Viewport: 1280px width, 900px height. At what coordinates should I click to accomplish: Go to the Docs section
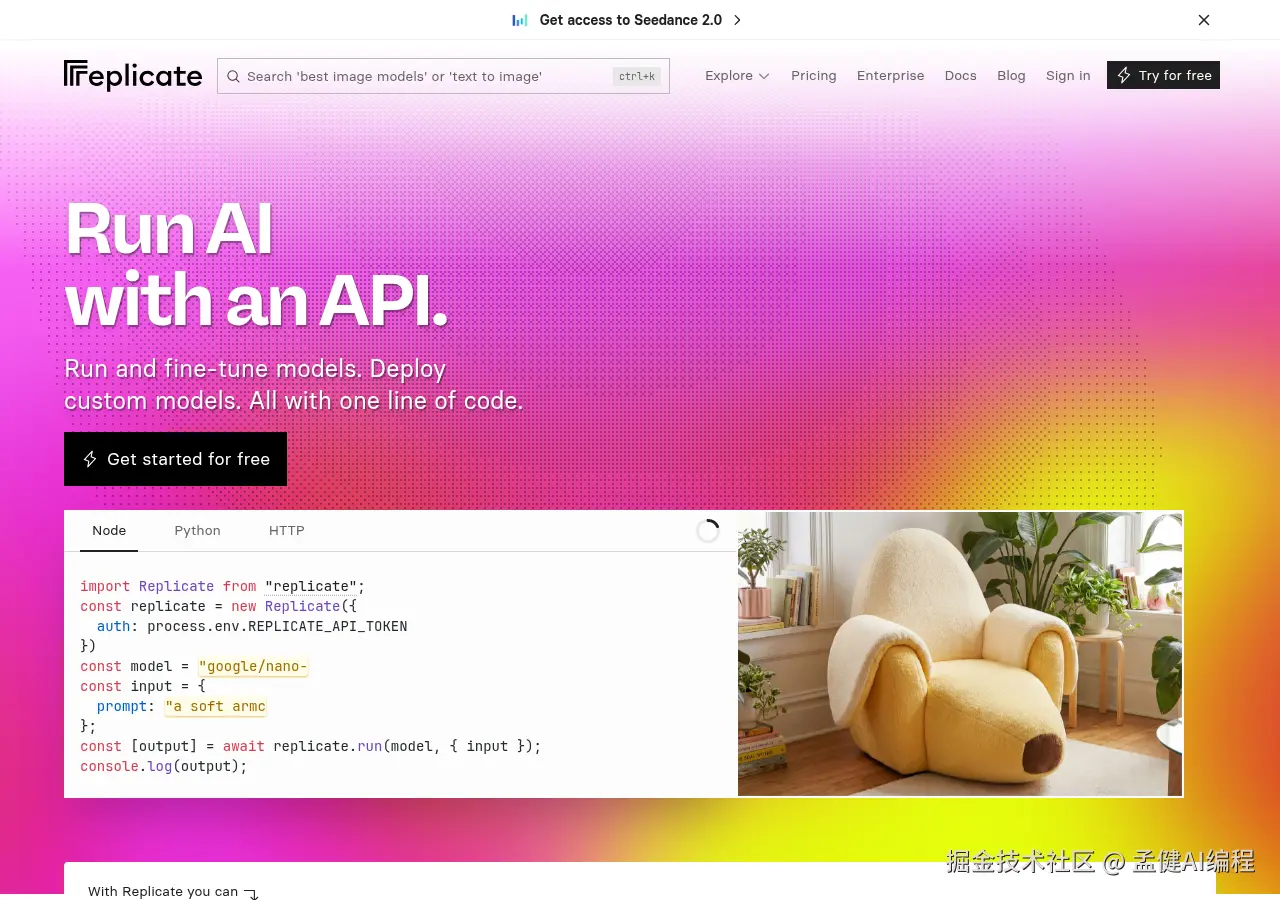click(960, 75)
